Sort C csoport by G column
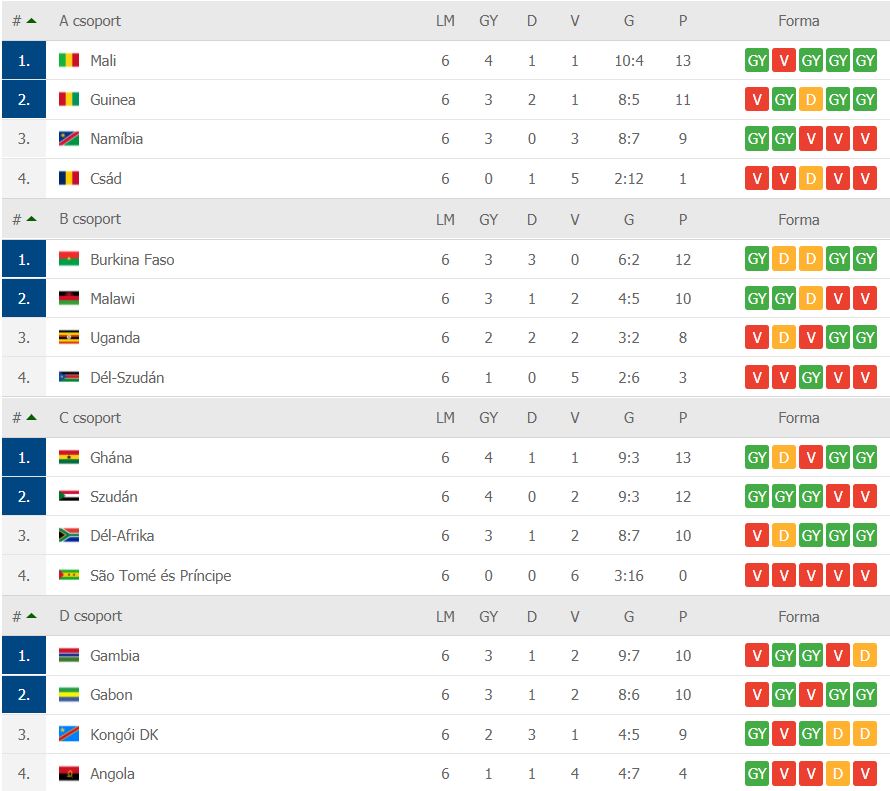890x791 pixels. [629, 418]
